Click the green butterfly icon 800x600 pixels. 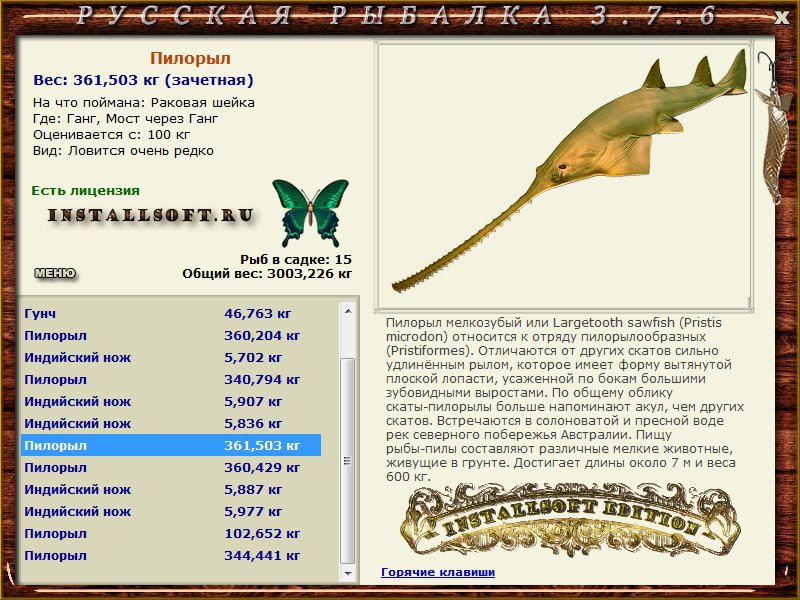tap(310, 212)
